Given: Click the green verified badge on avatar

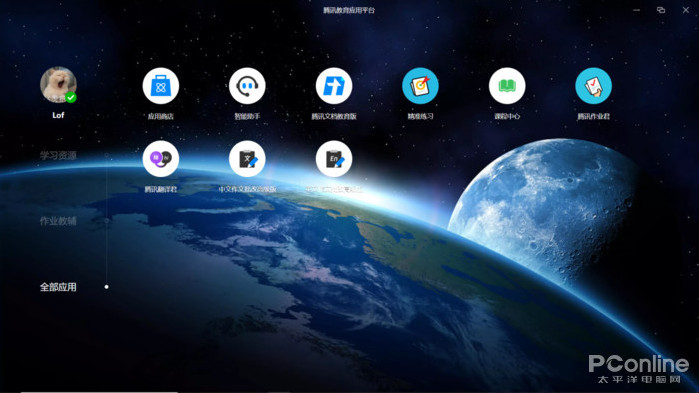Looking at the screenshot, I should tap(70, 97).
